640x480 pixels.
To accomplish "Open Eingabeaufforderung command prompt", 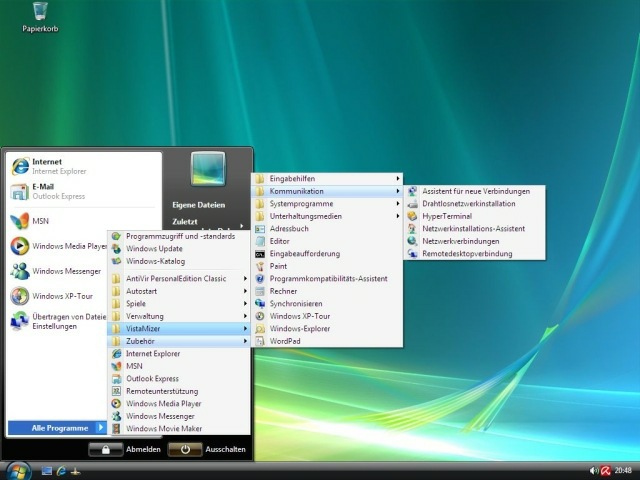I will point(327,253).
